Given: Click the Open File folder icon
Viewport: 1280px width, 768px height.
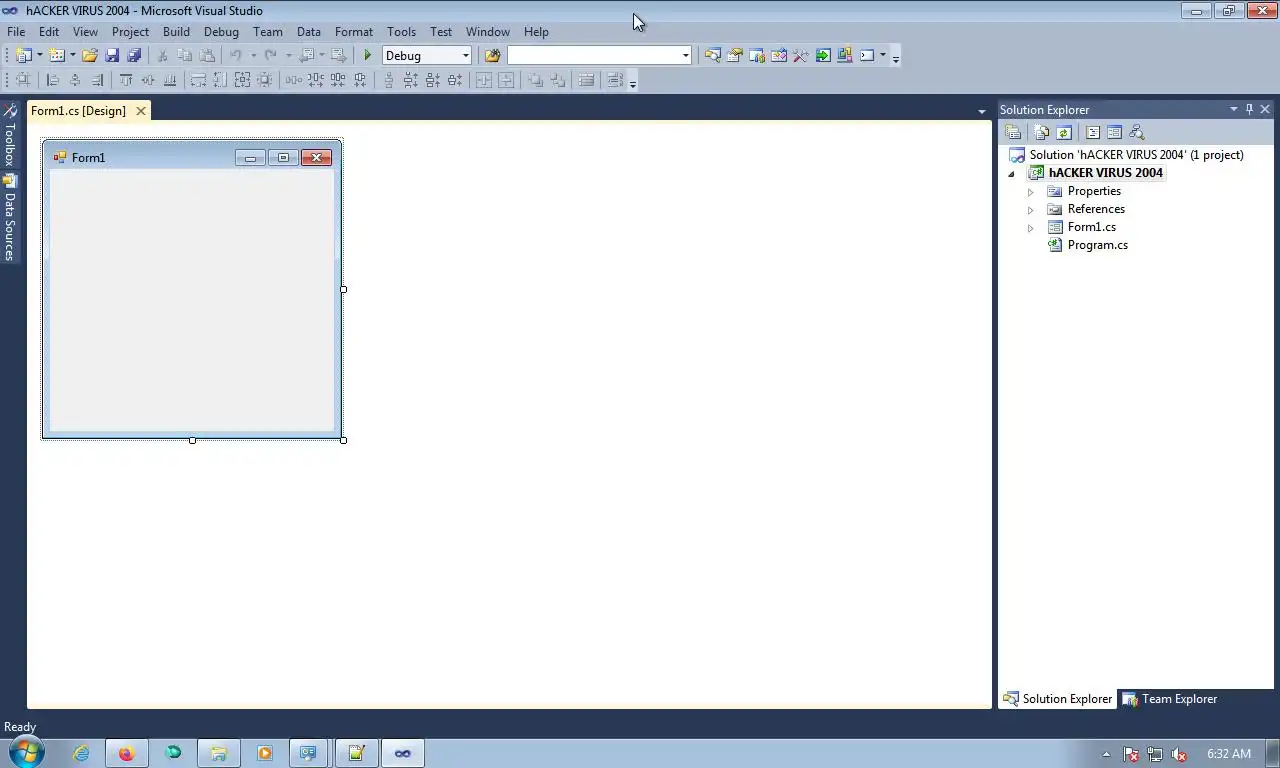Looking at the screenshot, I should 90,56.
